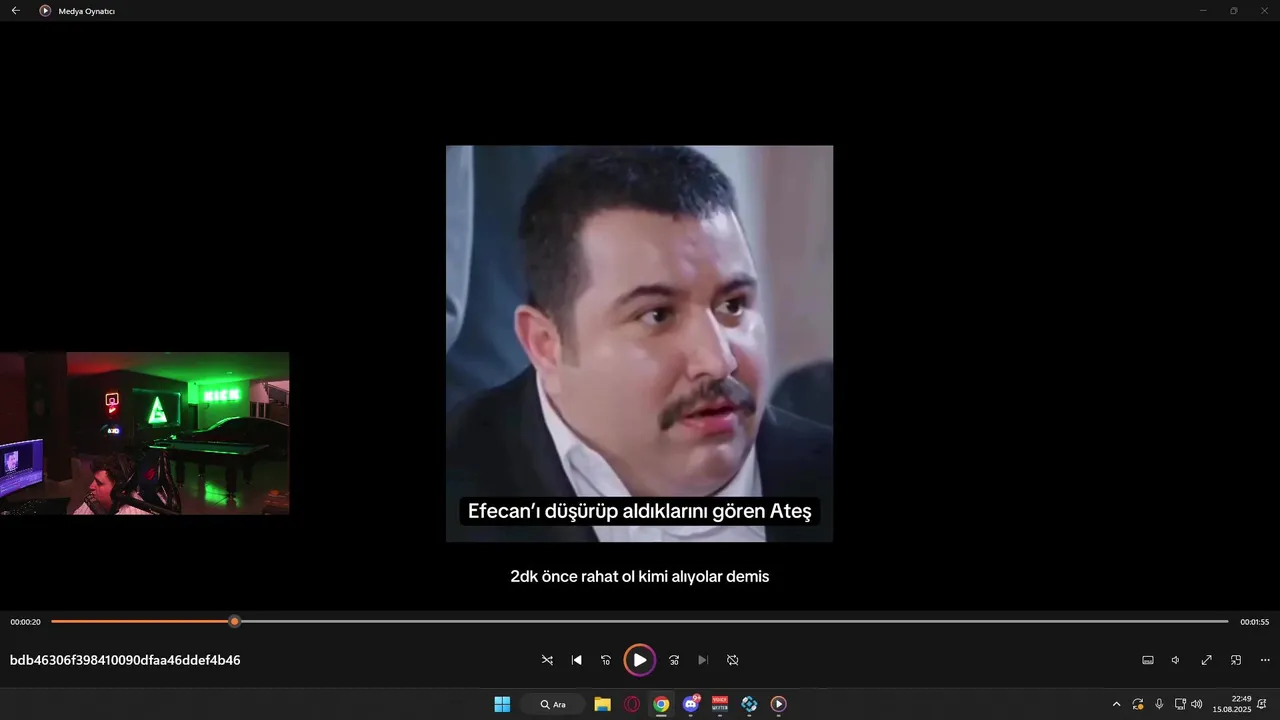Open subtitles and audio options
This screenshot has width=1280, height=720.
coord(1148,660)
